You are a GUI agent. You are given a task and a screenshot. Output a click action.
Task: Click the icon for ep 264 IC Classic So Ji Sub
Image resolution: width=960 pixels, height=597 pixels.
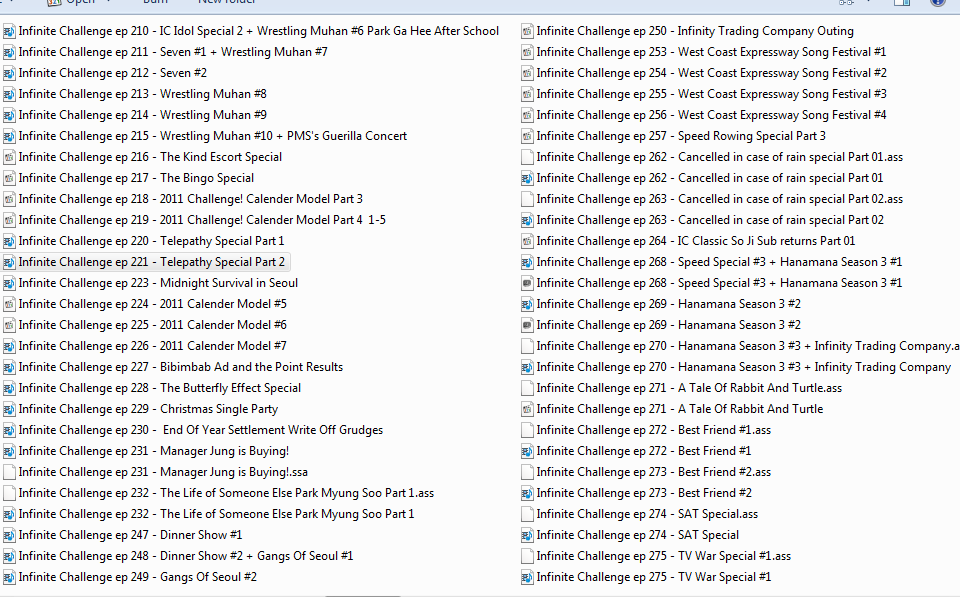tap(527, 241)
